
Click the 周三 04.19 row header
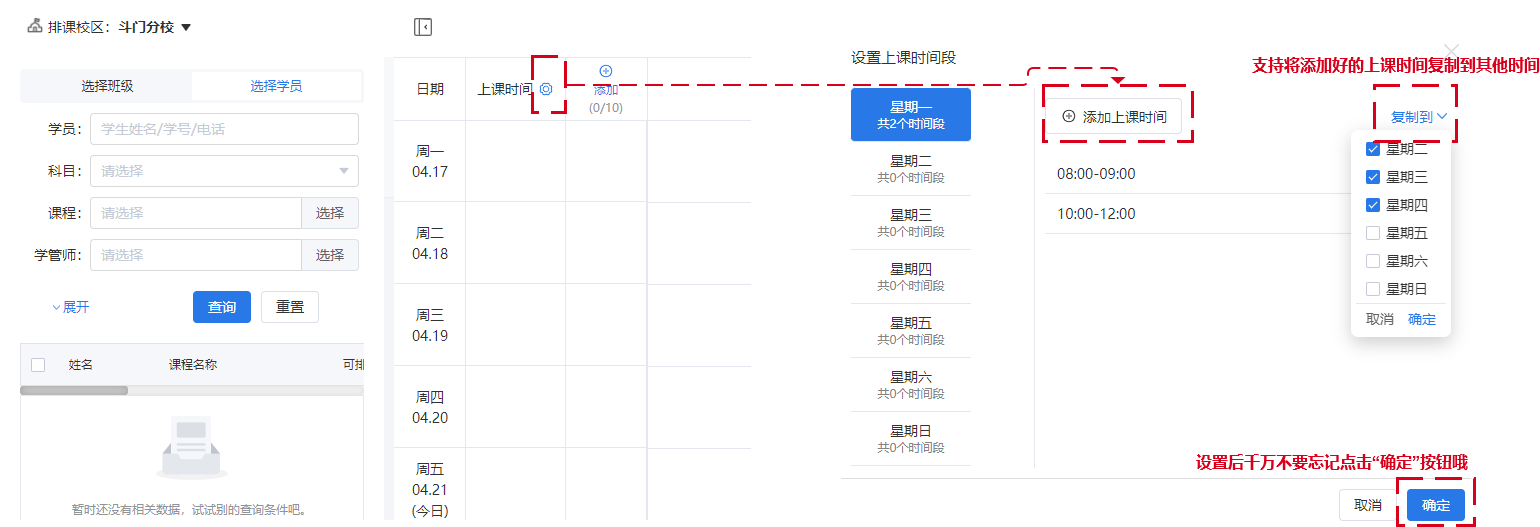(x=430, y=325)
